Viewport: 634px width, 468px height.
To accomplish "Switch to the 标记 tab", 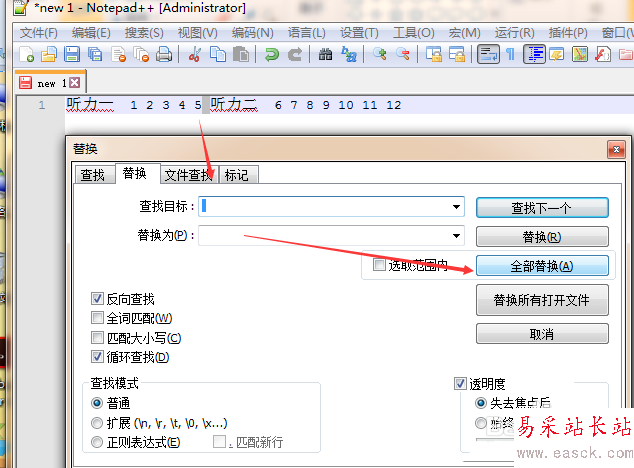I will coord(237,175).
